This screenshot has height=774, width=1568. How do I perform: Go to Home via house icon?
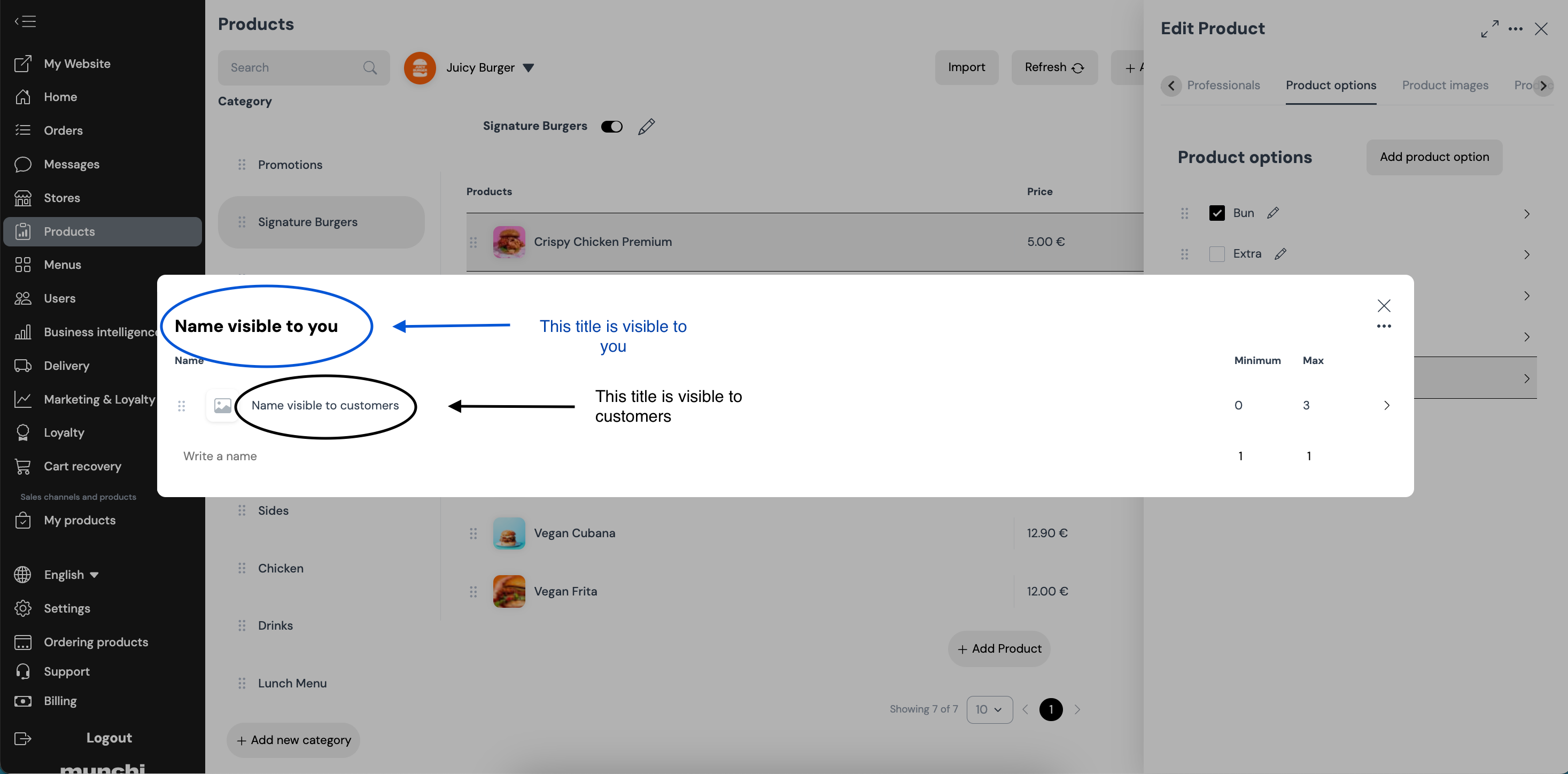(23, 97)
